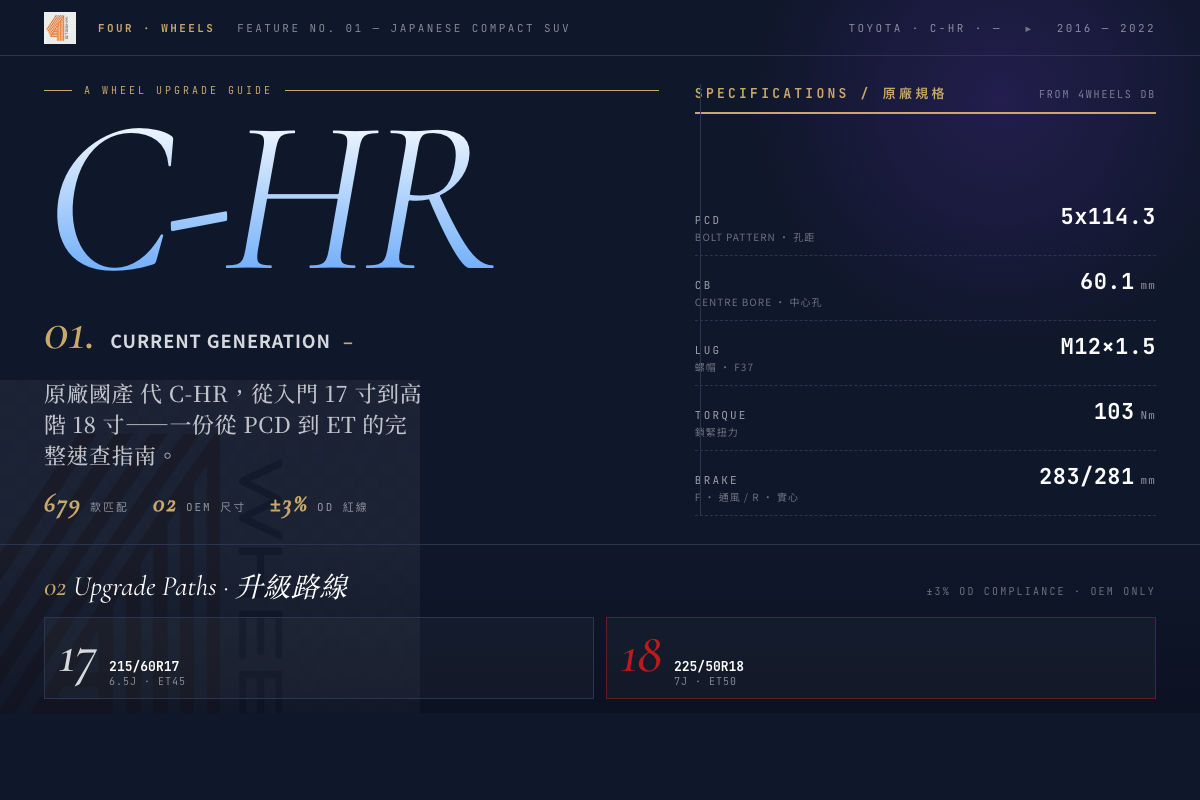Click the BRAKE row label
Image resolution: width=1200 pixels, height=800 pixels.
[716, 481]
